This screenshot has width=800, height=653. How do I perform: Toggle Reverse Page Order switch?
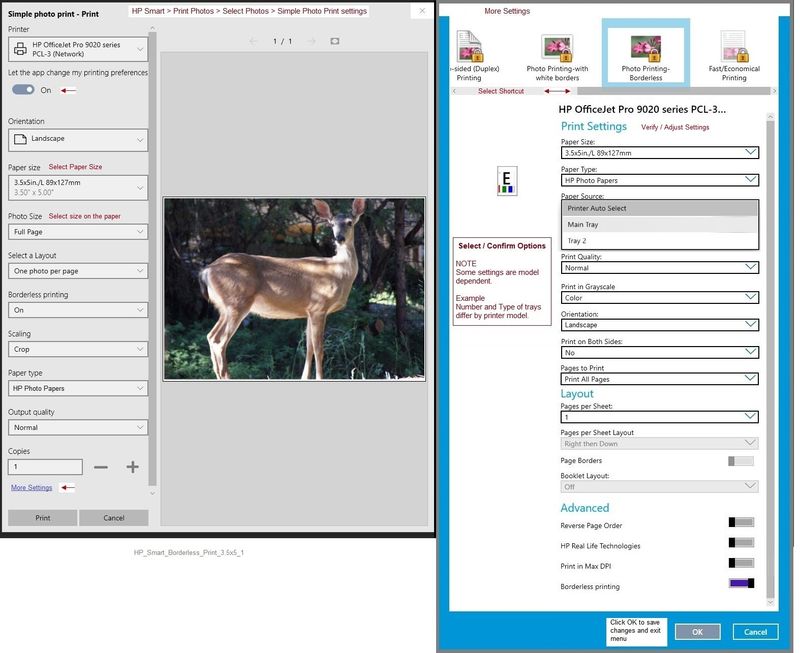tap(741, 522)
